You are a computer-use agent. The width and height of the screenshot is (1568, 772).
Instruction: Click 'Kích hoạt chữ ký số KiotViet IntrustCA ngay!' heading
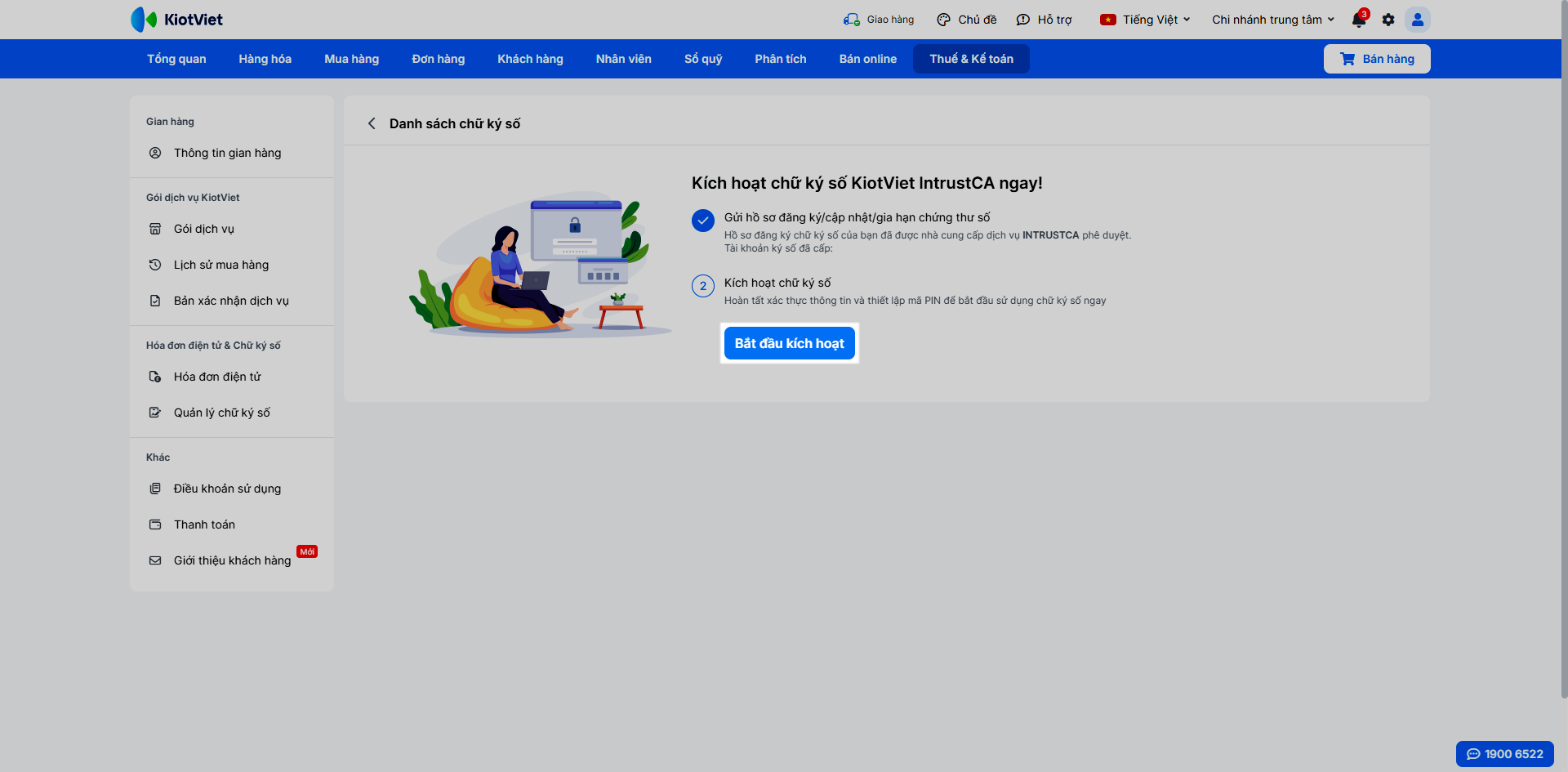[867, 183]
